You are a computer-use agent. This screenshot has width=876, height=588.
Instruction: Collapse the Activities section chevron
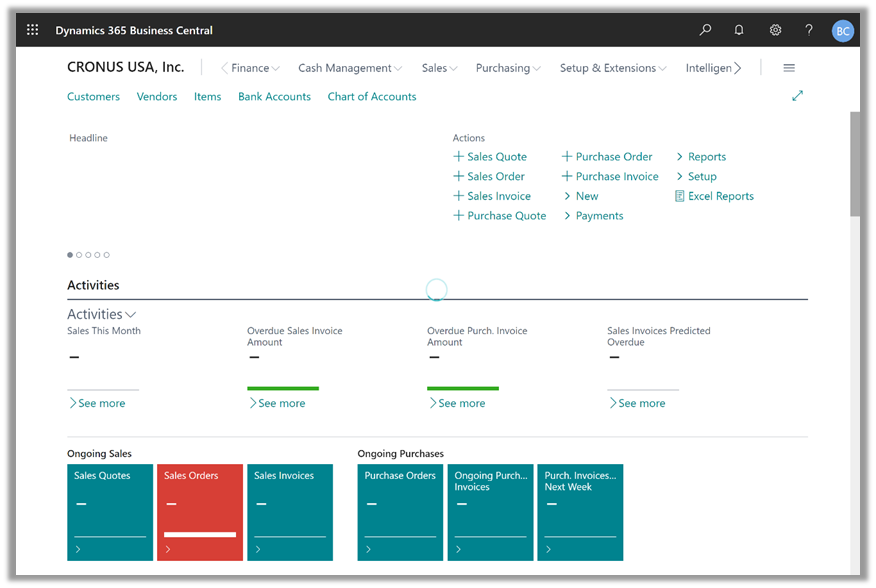coord(131,315)
